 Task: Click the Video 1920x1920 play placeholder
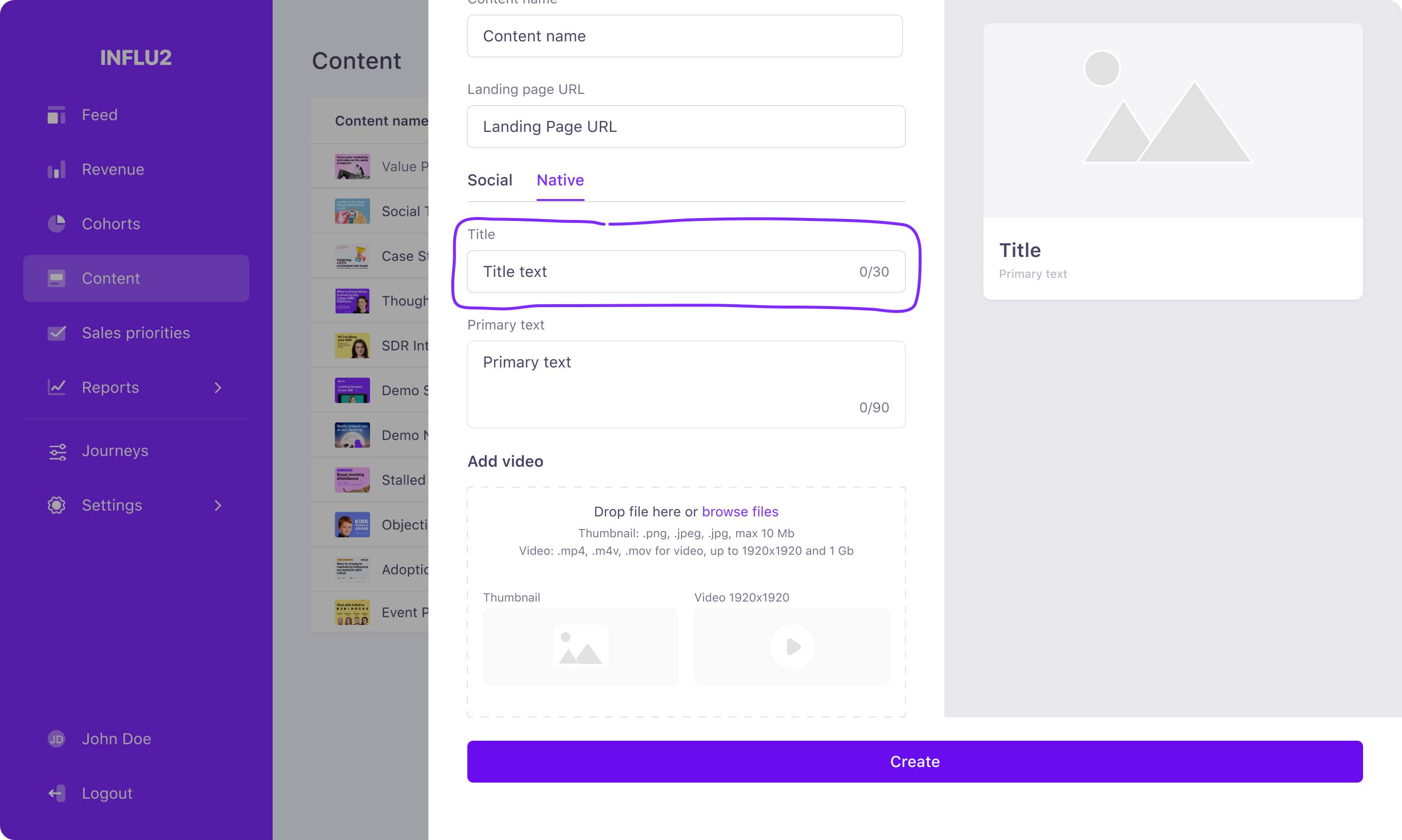tap(792, 646)
